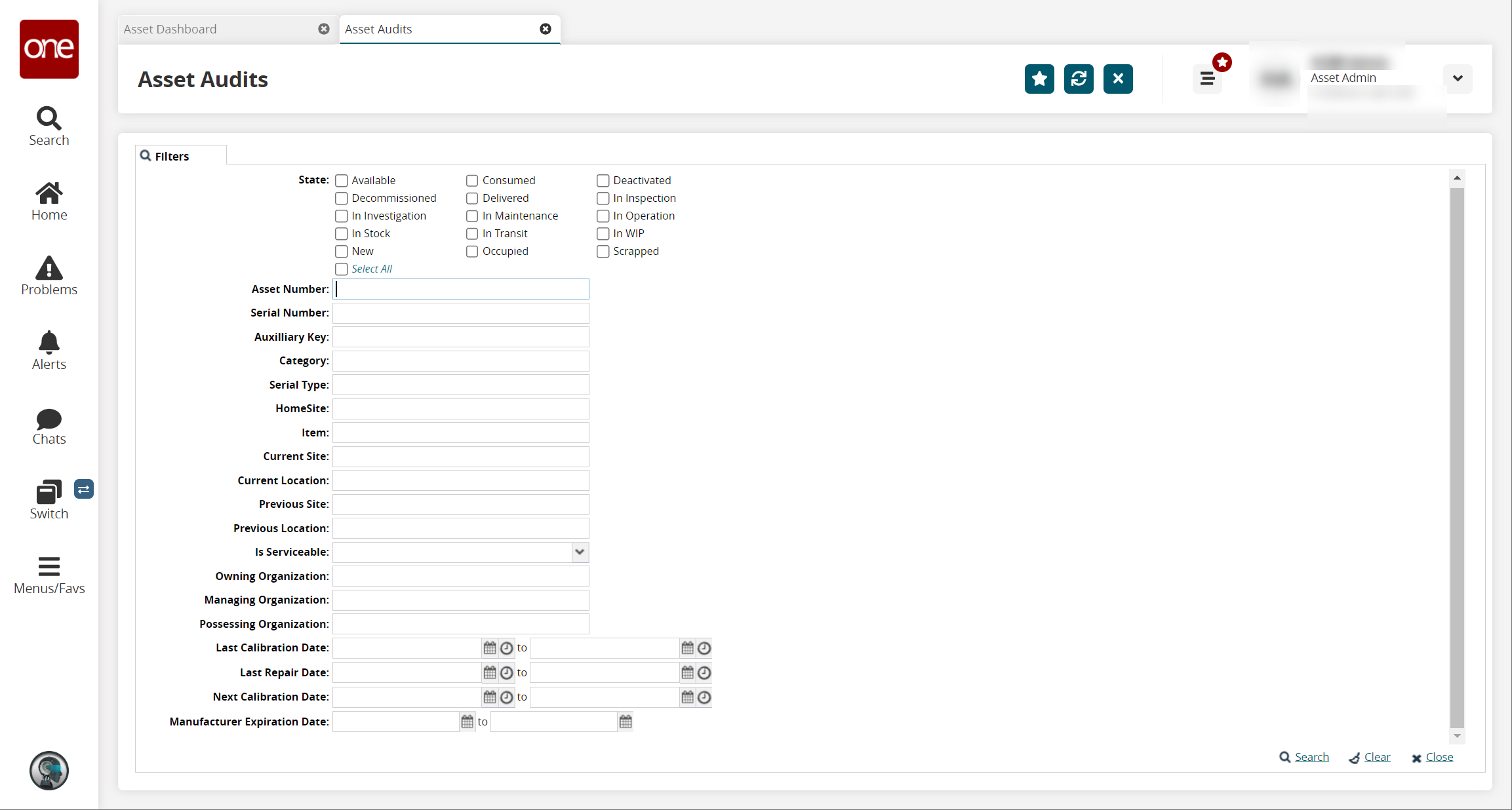Open time picker for Last Repair Date start
The width and height of the screenshot is (1512, 810).
507,673
